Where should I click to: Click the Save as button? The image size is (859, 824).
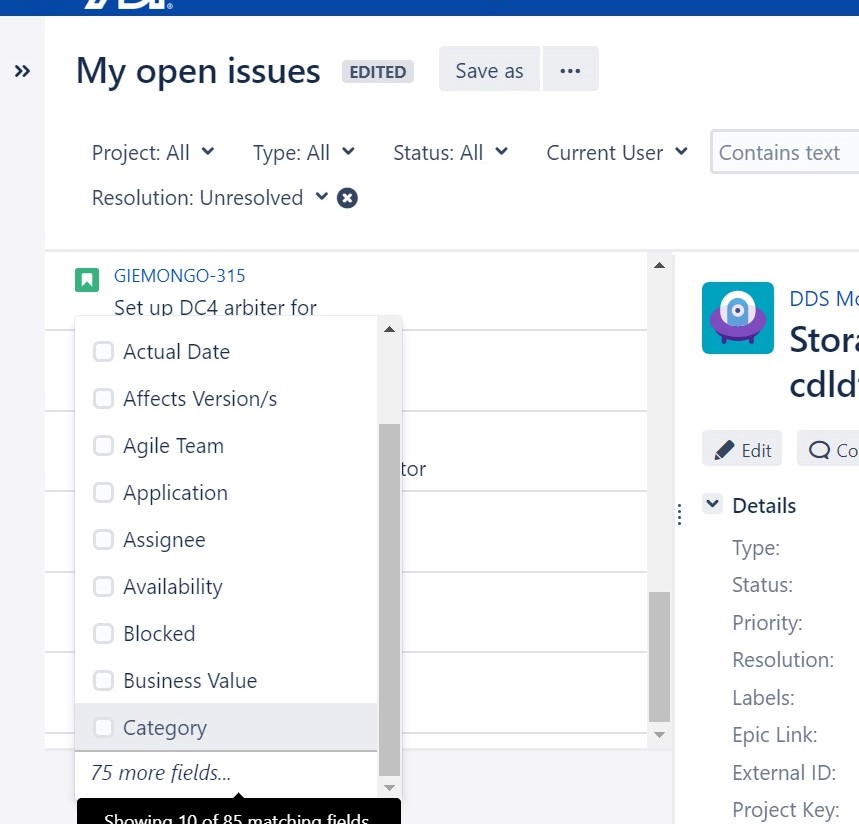[x=488, y=69]
